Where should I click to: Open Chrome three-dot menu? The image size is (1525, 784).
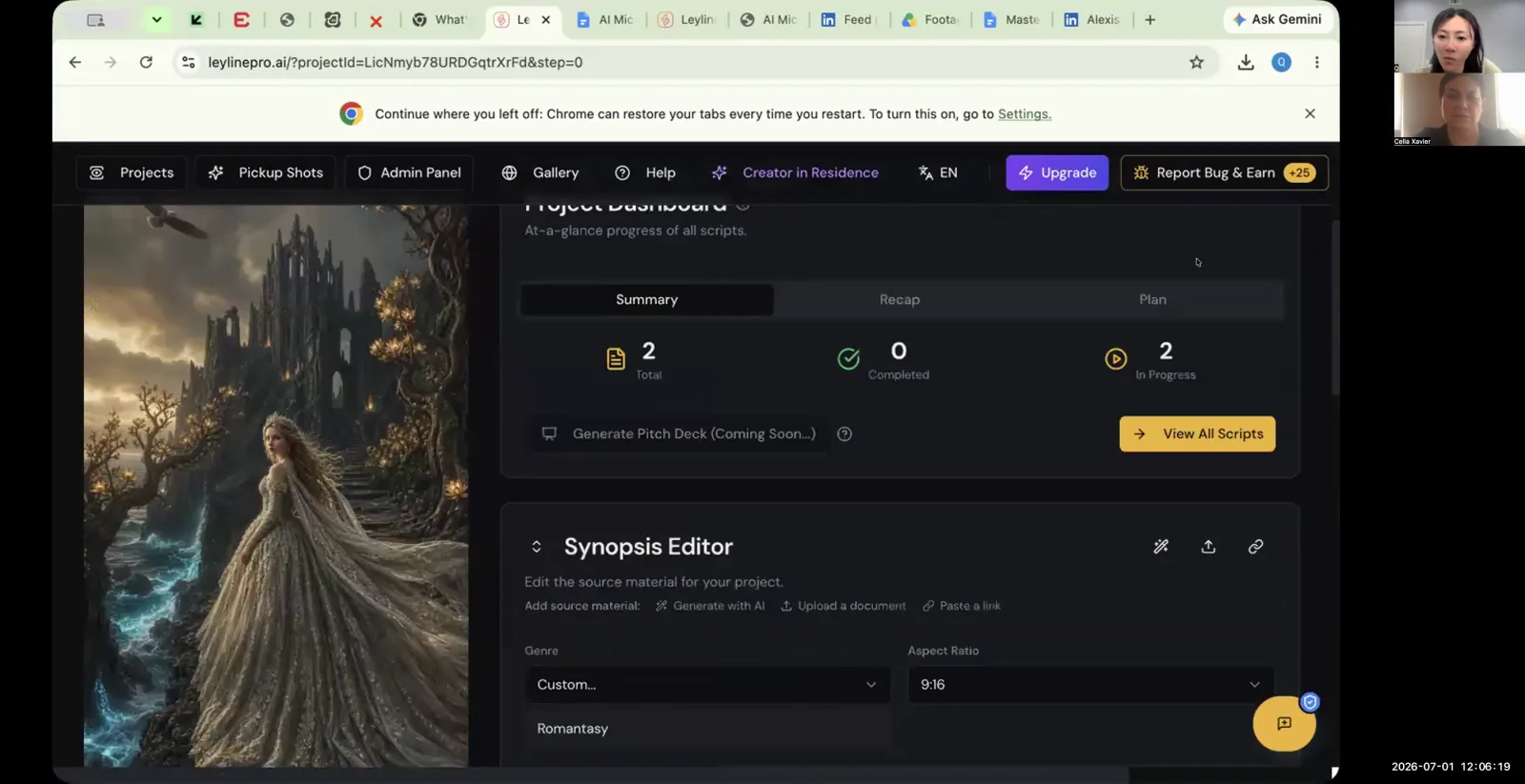point(1317,62)
